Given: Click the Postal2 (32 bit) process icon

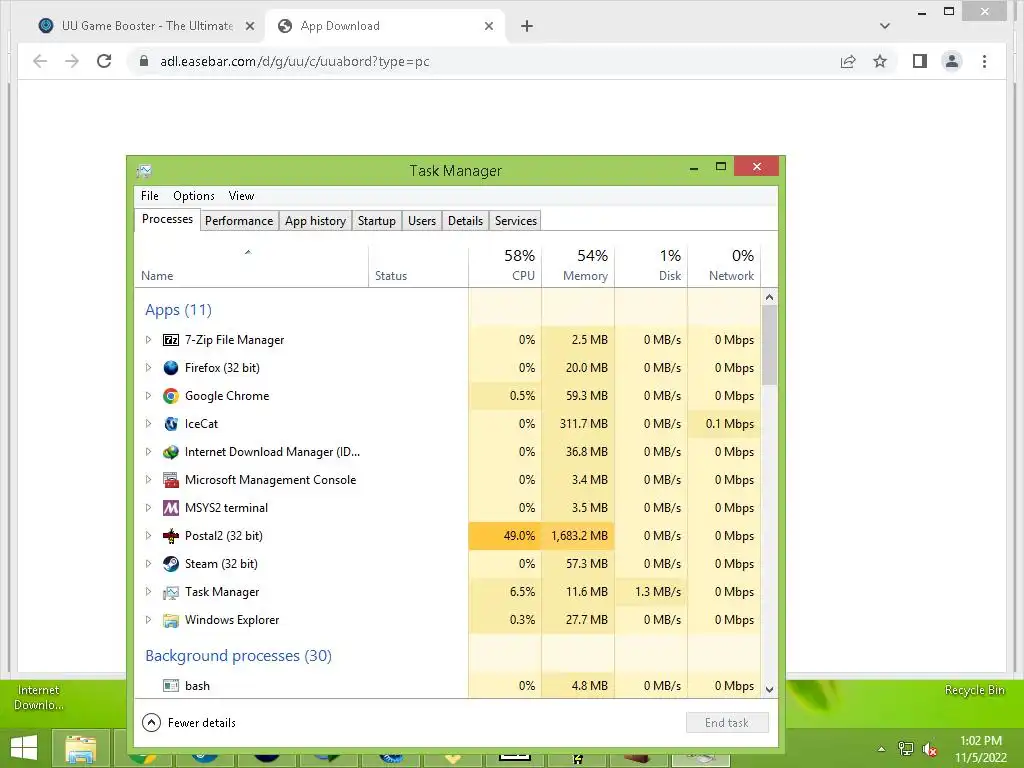Looking at the screenshot, I should [170, 536].
